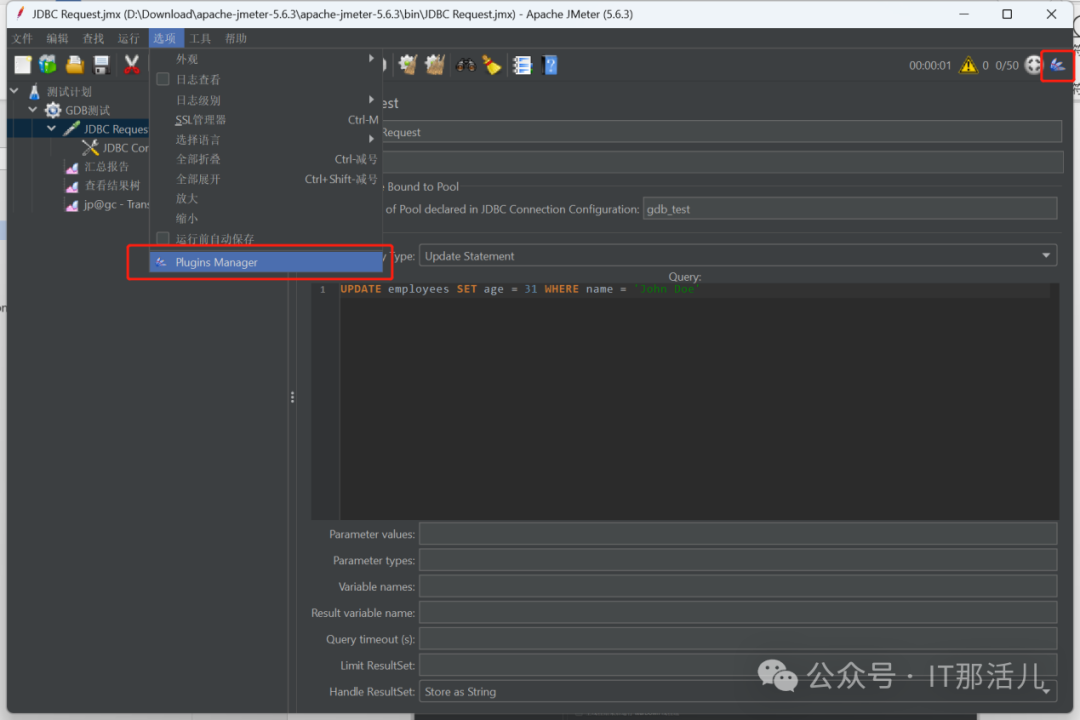Viewport: 1080px width, 720px height.
Task: Click the Clear All (double broom) icon
Action: pyautogui.click(x=435, y=65)
